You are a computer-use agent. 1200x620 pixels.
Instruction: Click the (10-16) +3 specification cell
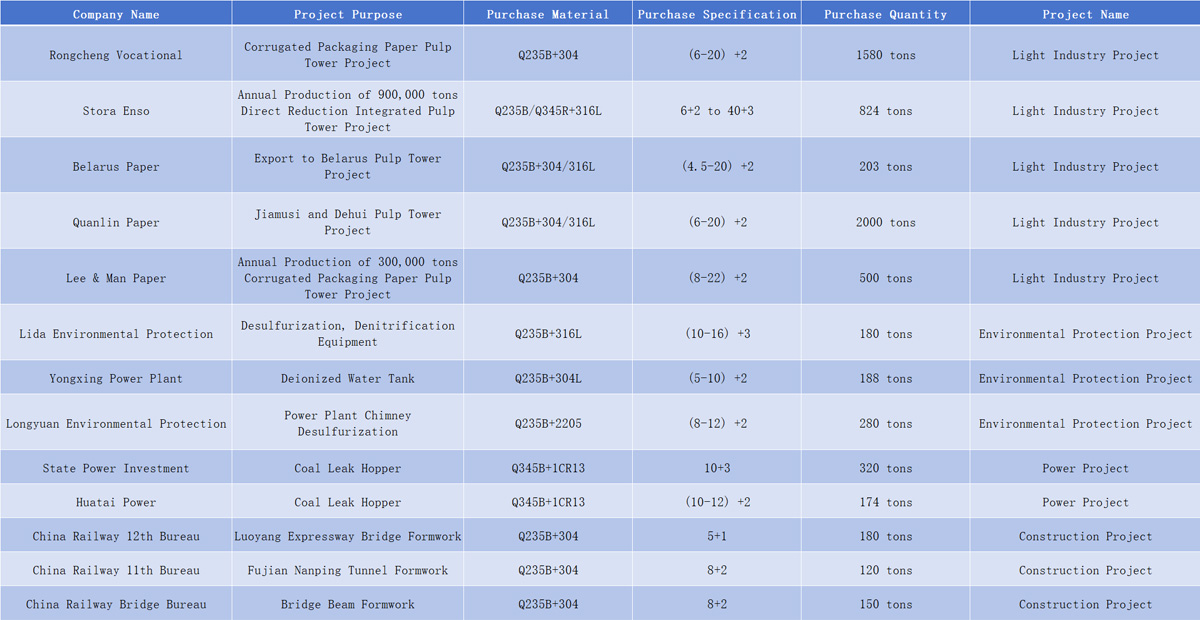click(x=717, y=334)
